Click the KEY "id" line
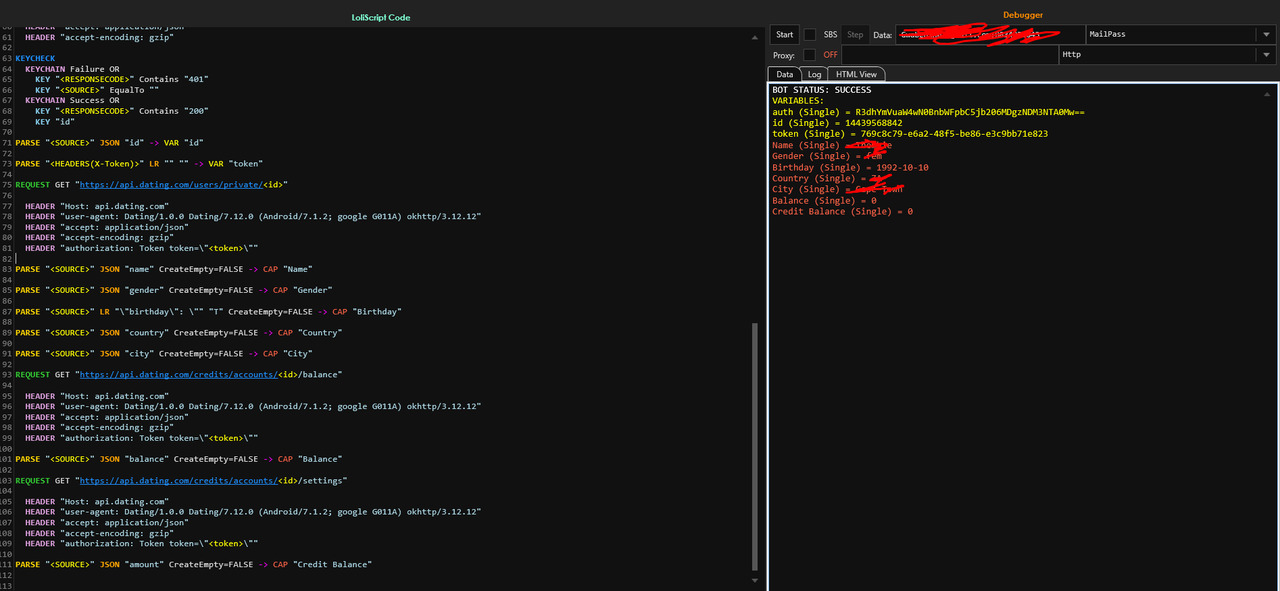The width and height of the screenshot is (1280, 591). pos(55,122)
